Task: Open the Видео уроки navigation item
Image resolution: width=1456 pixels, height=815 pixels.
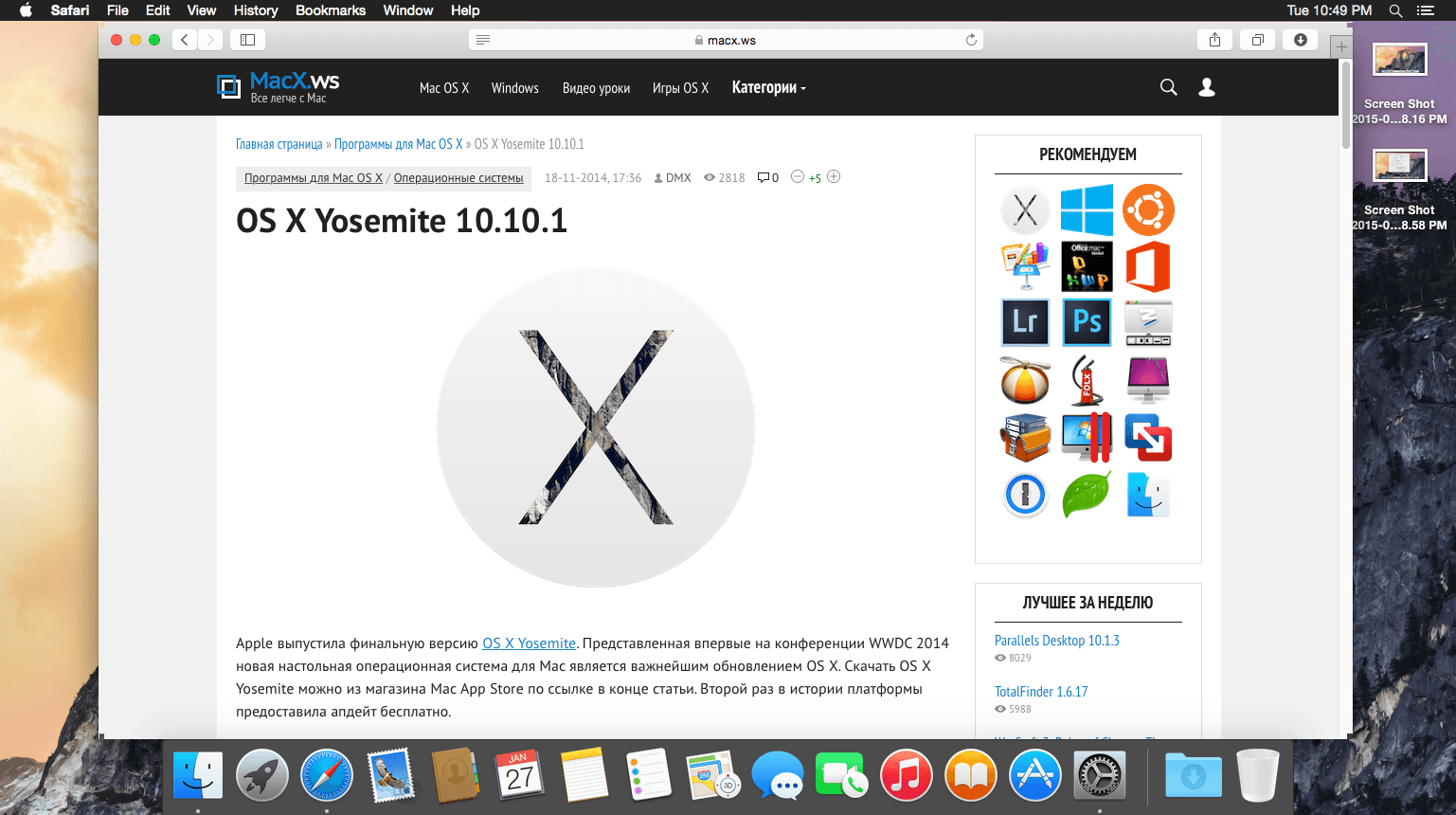Action: click(x=596, y=88)
